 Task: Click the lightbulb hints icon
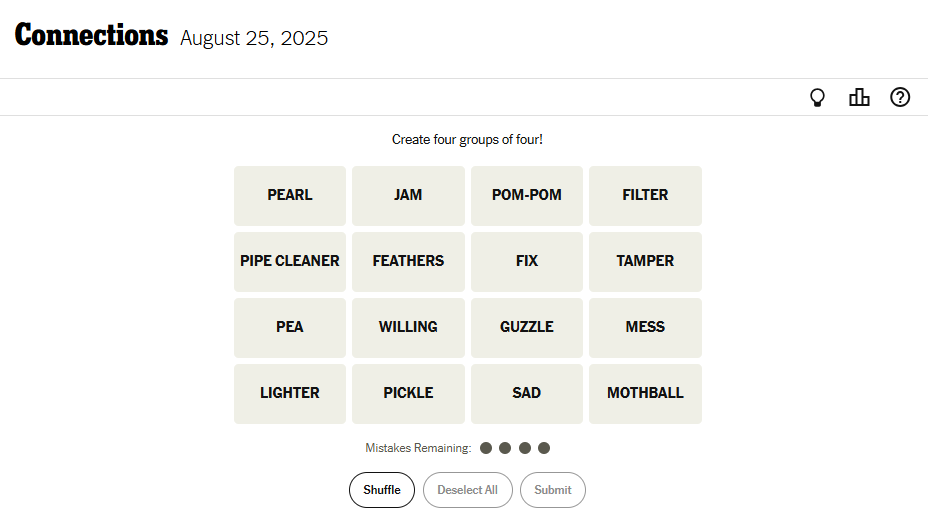coord(817,97)
